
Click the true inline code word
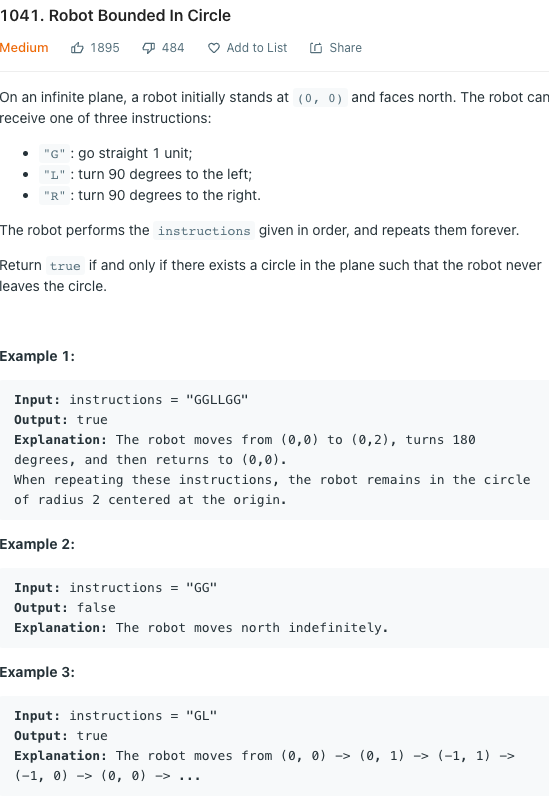click(65, 266)
